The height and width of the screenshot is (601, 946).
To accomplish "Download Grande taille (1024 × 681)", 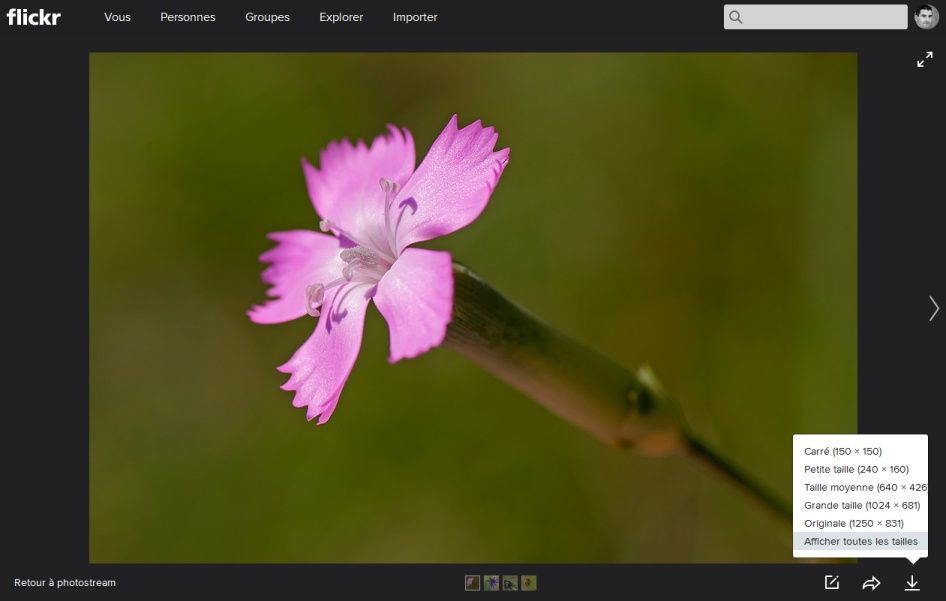I will point(862,505).
